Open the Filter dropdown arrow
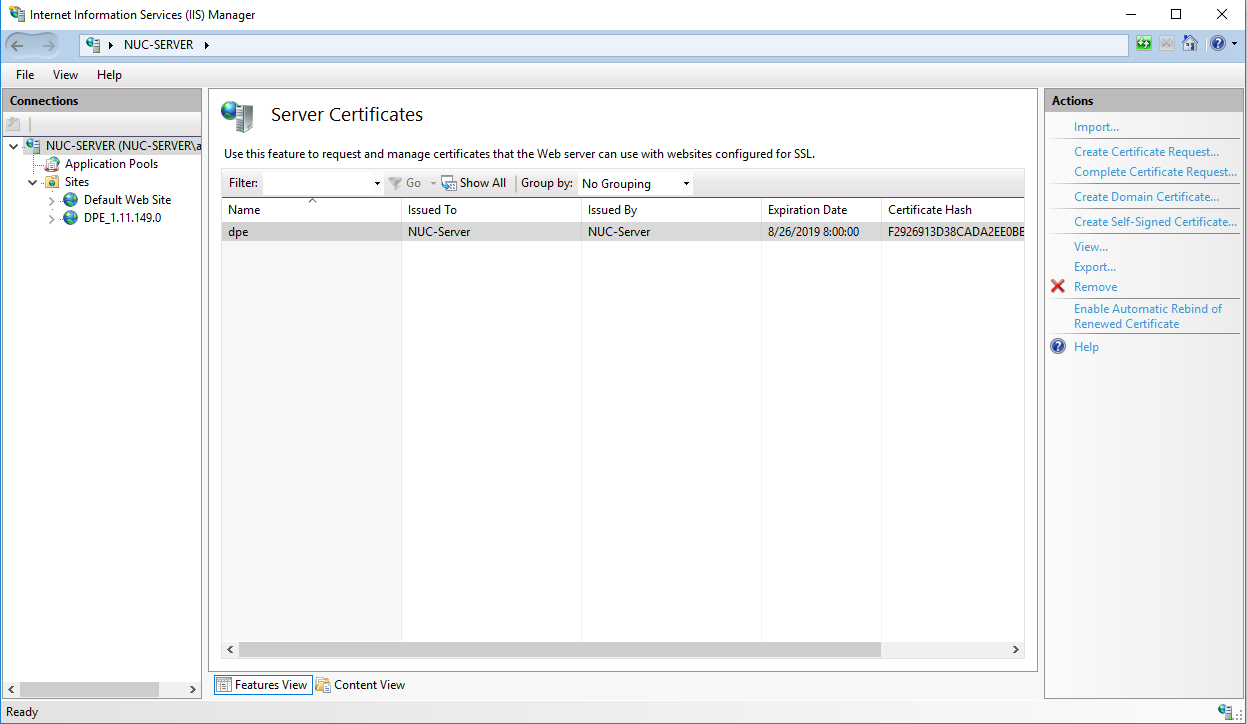The width and height of the screenshot is (1247, 724). (377, 184)
